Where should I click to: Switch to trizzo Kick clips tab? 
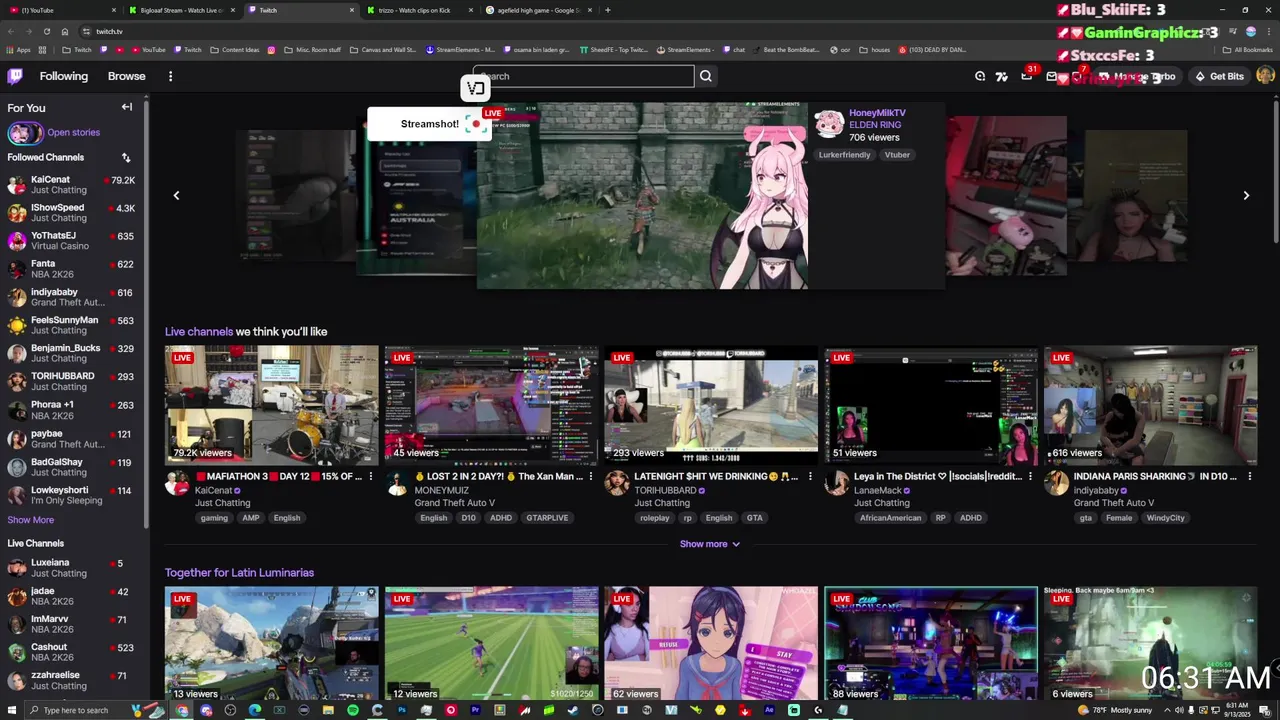pyautogui.click(x=419, y=10)
